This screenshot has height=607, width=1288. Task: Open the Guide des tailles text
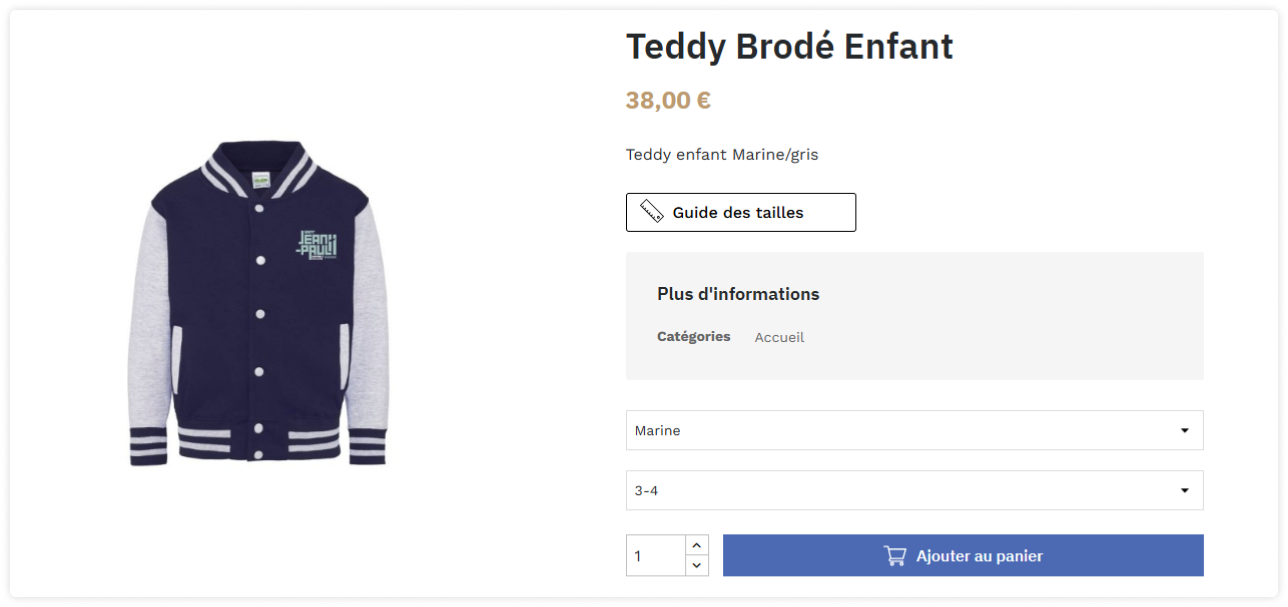click(738, 213)
